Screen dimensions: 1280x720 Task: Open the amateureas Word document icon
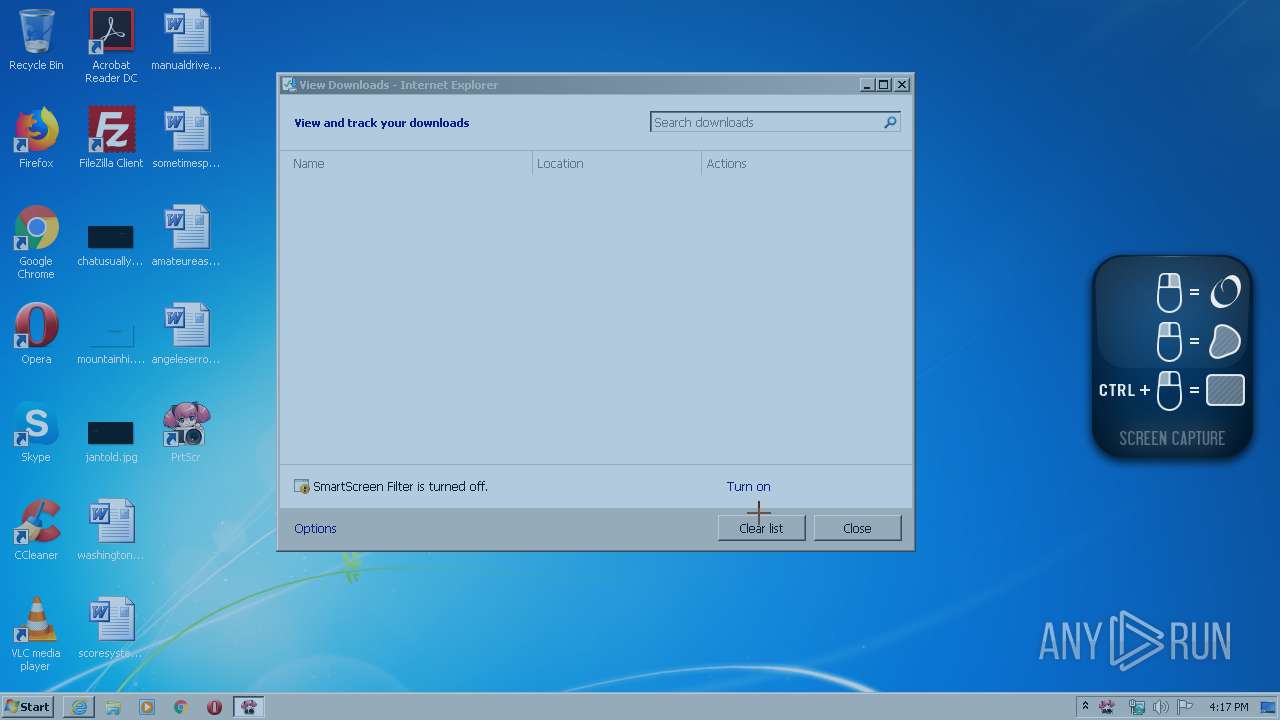186,236
